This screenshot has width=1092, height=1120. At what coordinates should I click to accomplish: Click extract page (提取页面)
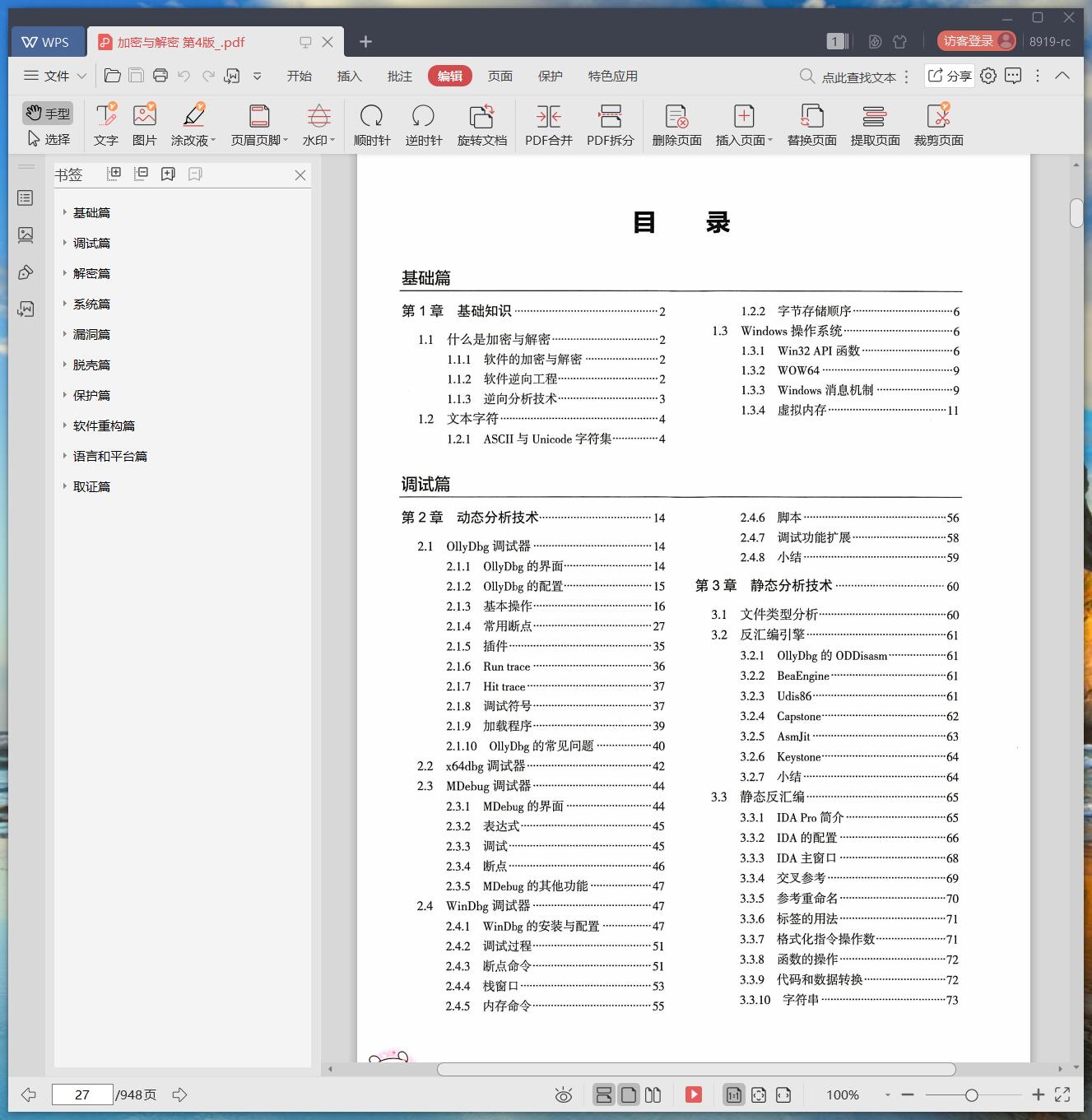875,124
